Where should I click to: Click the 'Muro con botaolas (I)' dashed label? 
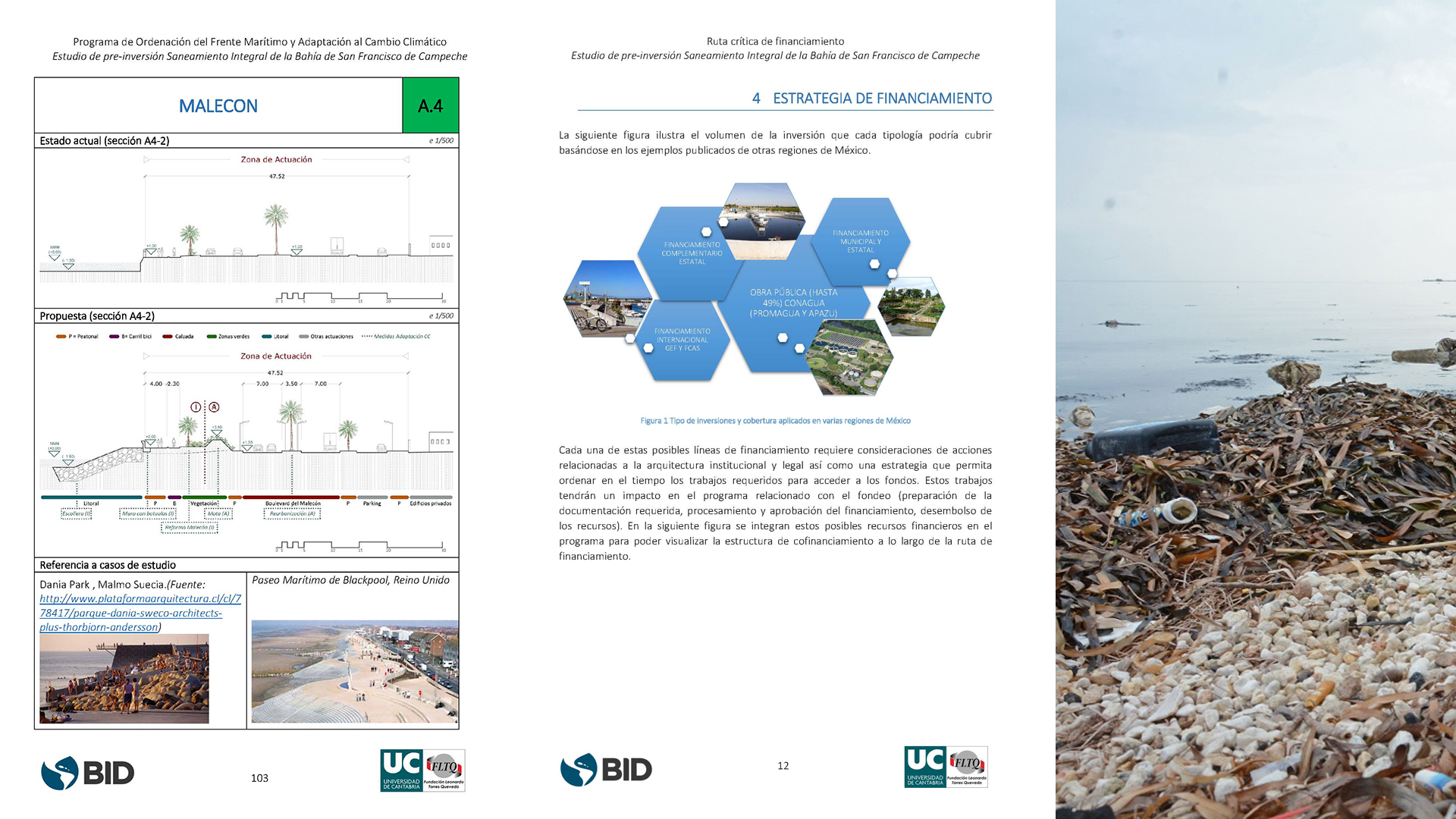click(148, 513)
